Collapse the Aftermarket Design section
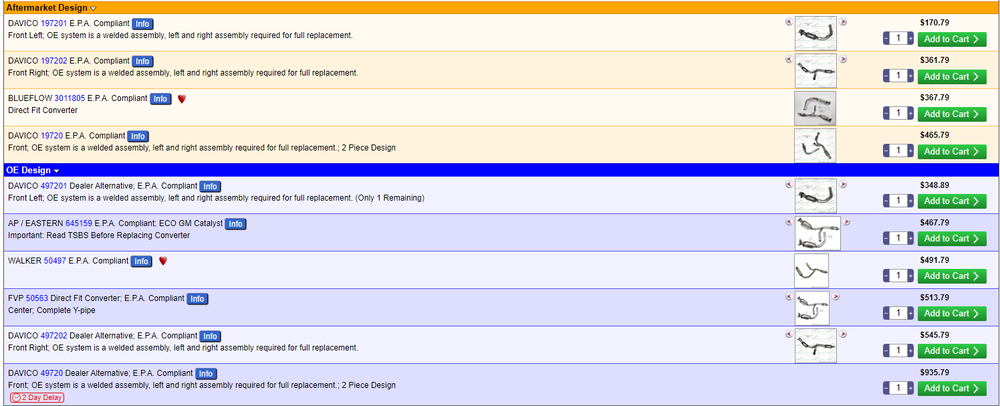Image resolution: width=1000 pixels, height=406 pixels. pos(94,8)
